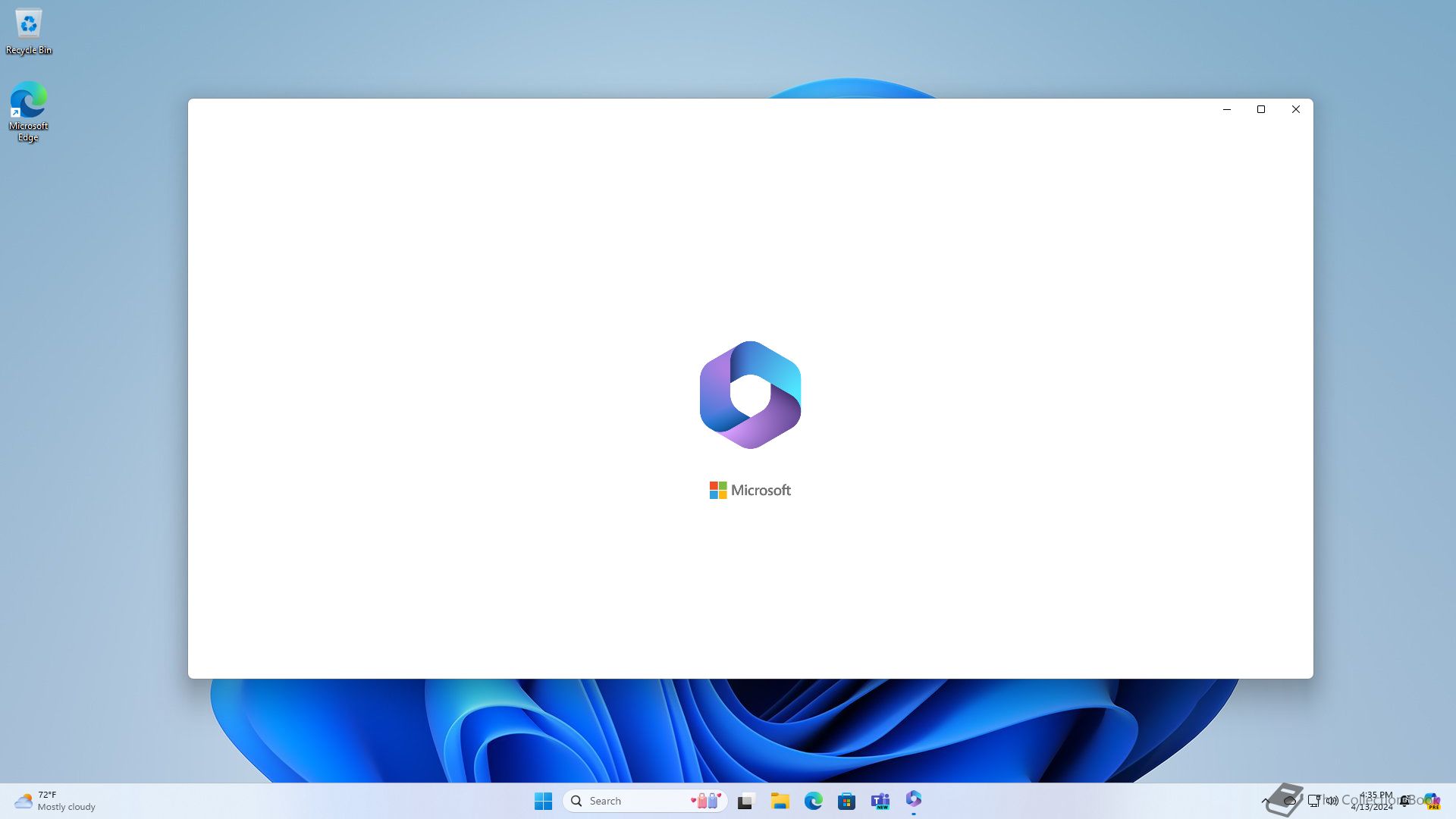
Task: Open Microsoft Teams from the taskbar
Action: 880,801
